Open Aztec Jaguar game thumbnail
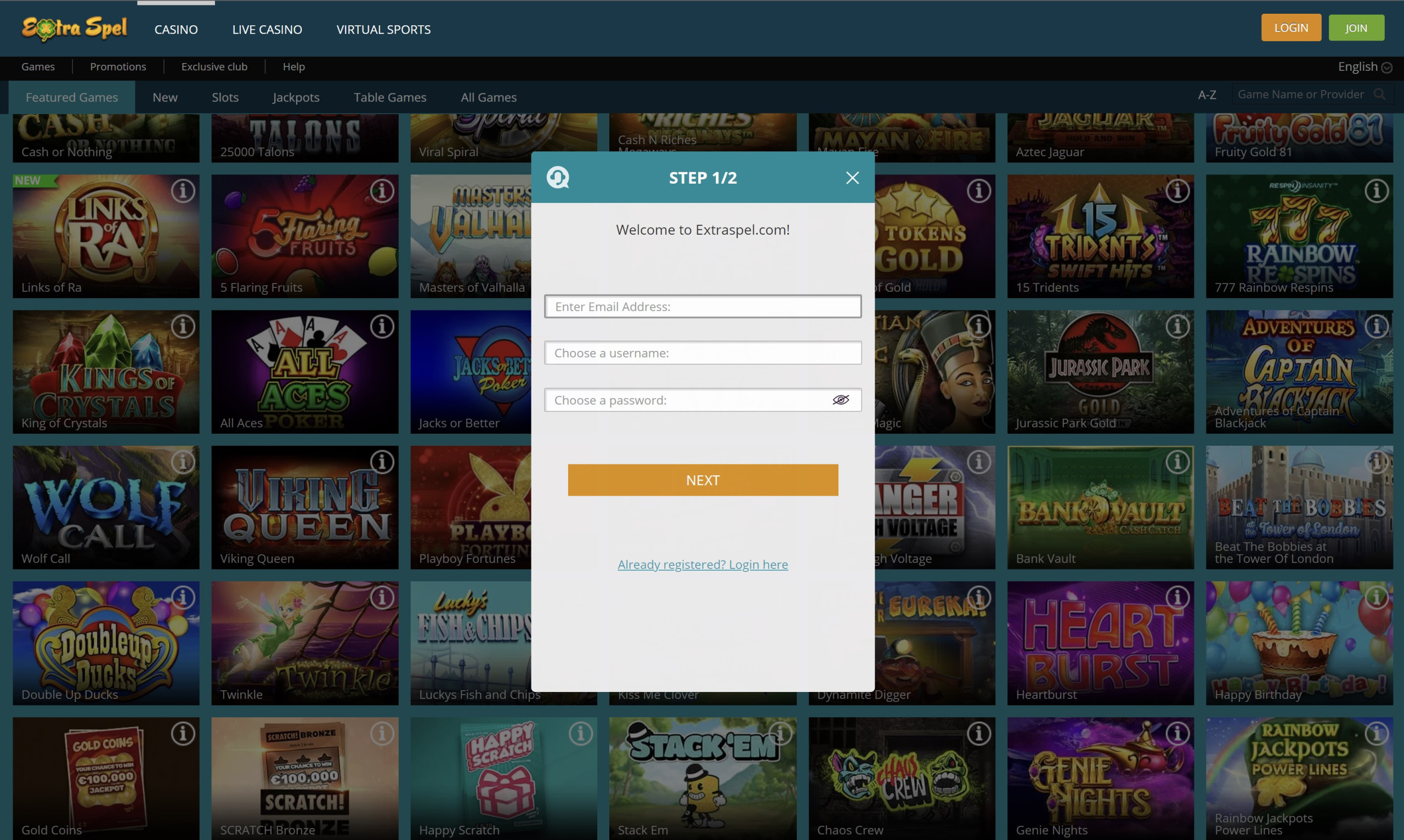The image size is (1404, 840). pos(1101,138)
